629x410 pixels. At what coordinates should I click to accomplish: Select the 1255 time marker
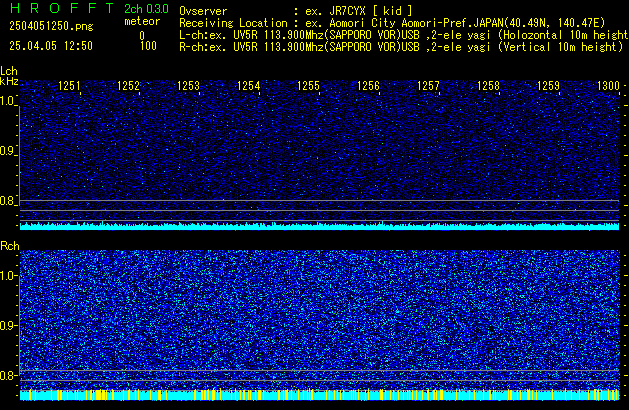coord(308,86)
